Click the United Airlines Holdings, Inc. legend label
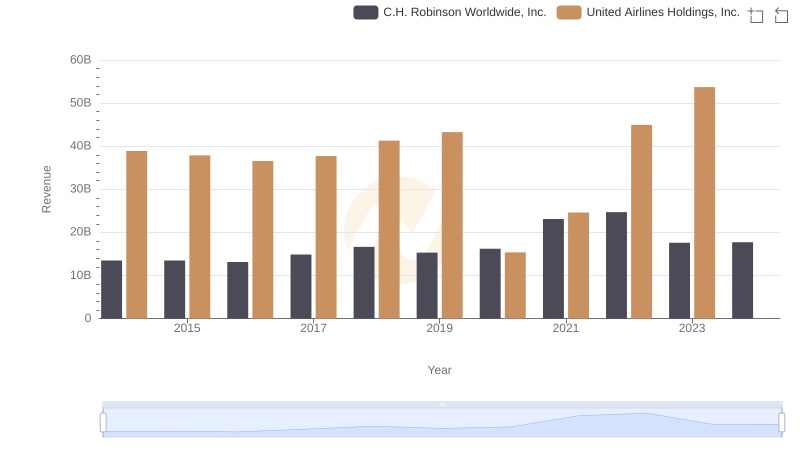 point(663,12)
